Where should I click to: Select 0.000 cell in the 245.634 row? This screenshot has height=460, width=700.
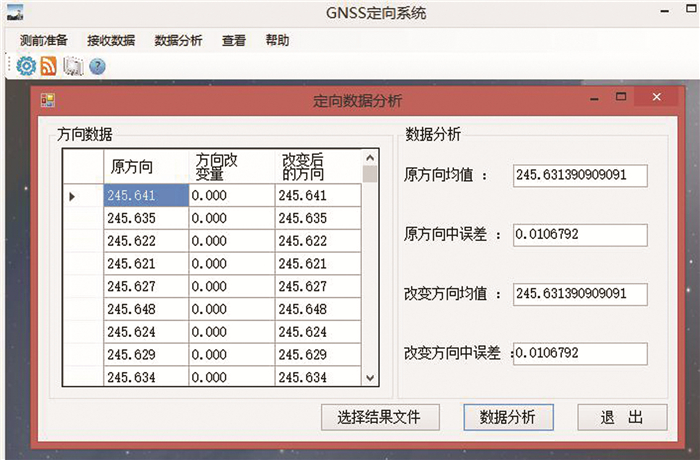pyautogui.click(x=232, y=376)
